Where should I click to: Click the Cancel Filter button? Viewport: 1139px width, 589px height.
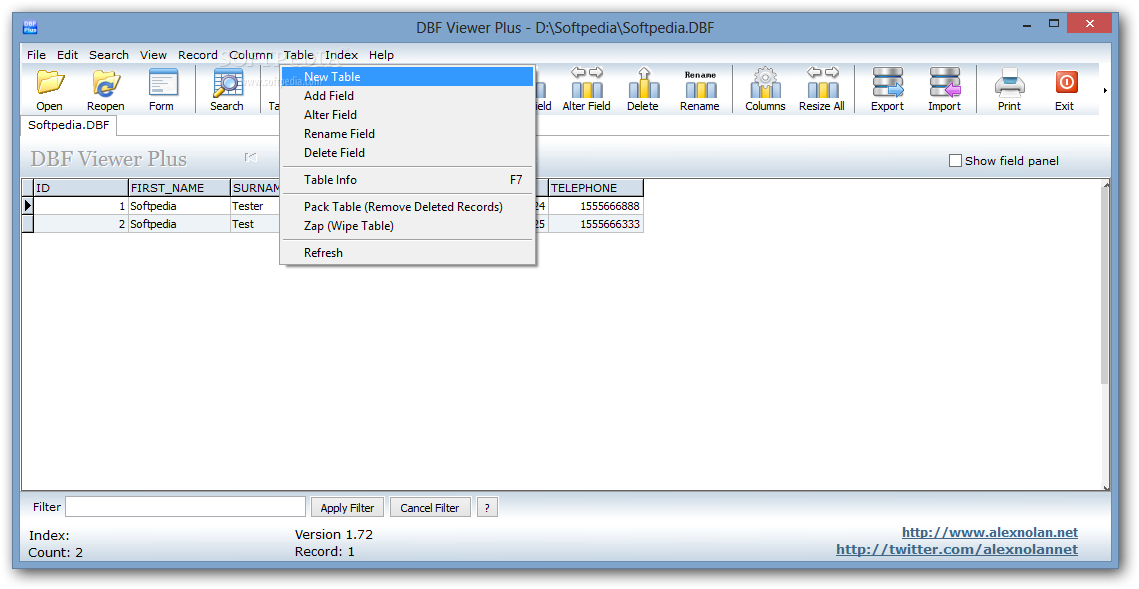click(429, 508)
